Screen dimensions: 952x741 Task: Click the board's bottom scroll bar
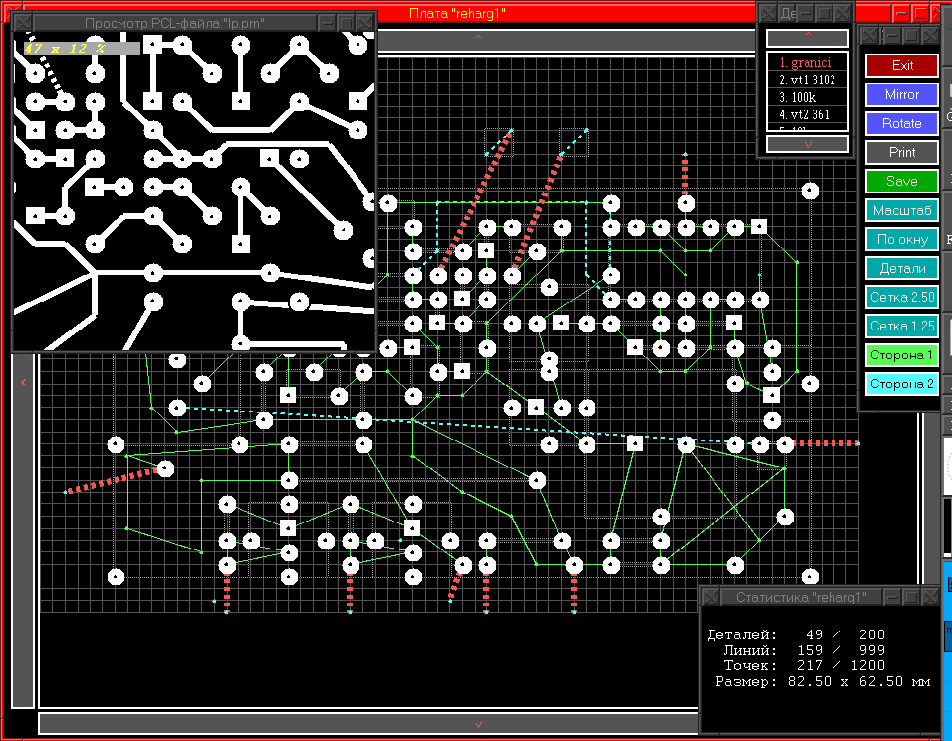click(x=369, y=723)
